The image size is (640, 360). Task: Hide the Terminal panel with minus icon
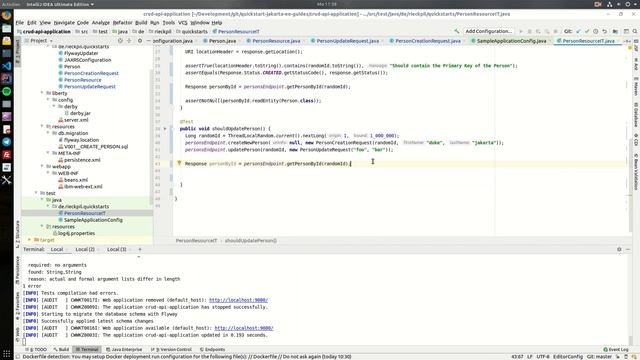coord(628,249)
